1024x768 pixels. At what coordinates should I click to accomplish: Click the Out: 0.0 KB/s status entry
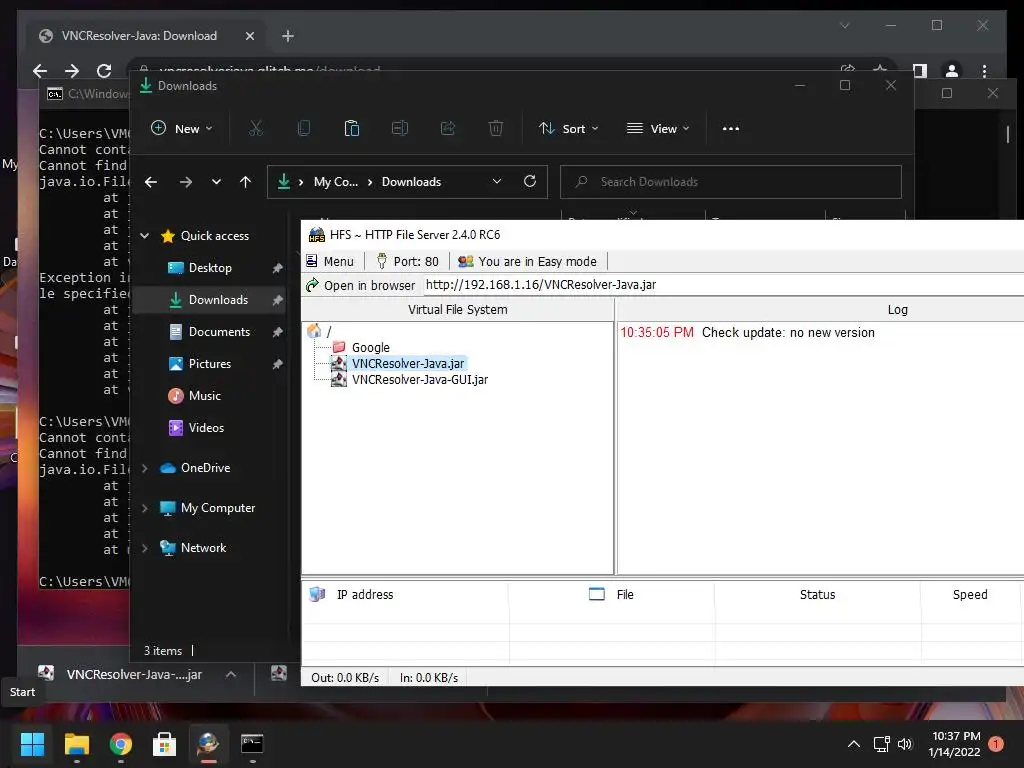(x=345, y=678)
